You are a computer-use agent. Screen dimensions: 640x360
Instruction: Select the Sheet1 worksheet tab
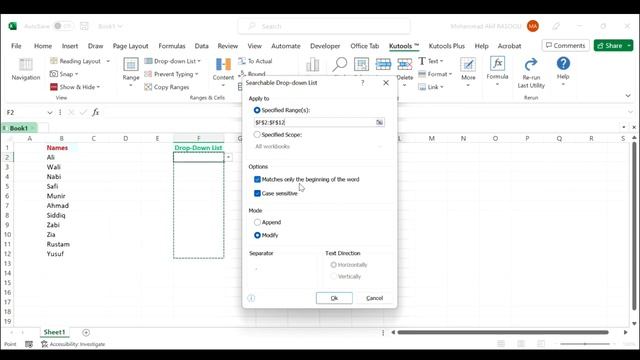(54, 332)
